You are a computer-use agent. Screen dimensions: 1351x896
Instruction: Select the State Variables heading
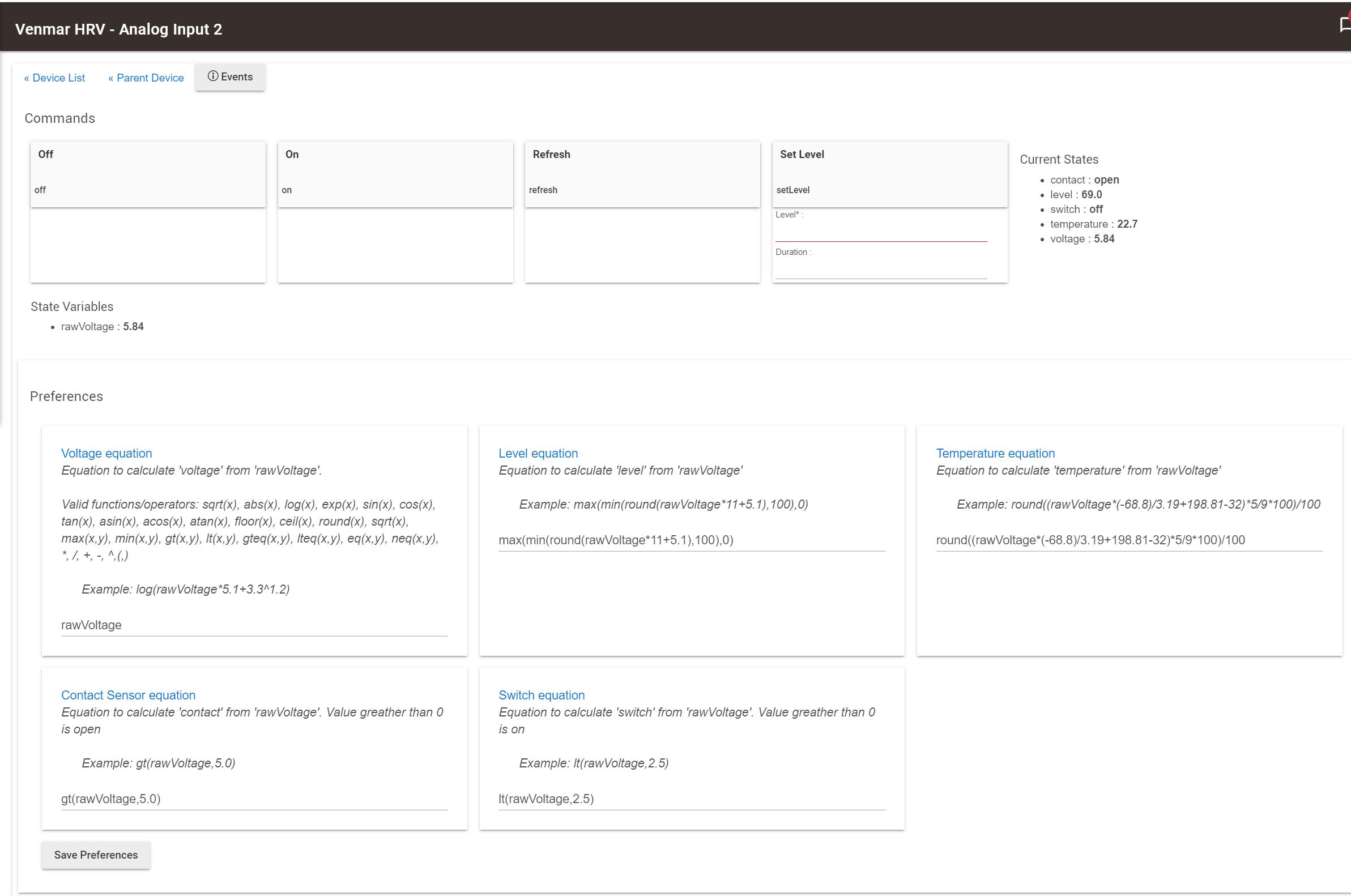pos(72,306)
